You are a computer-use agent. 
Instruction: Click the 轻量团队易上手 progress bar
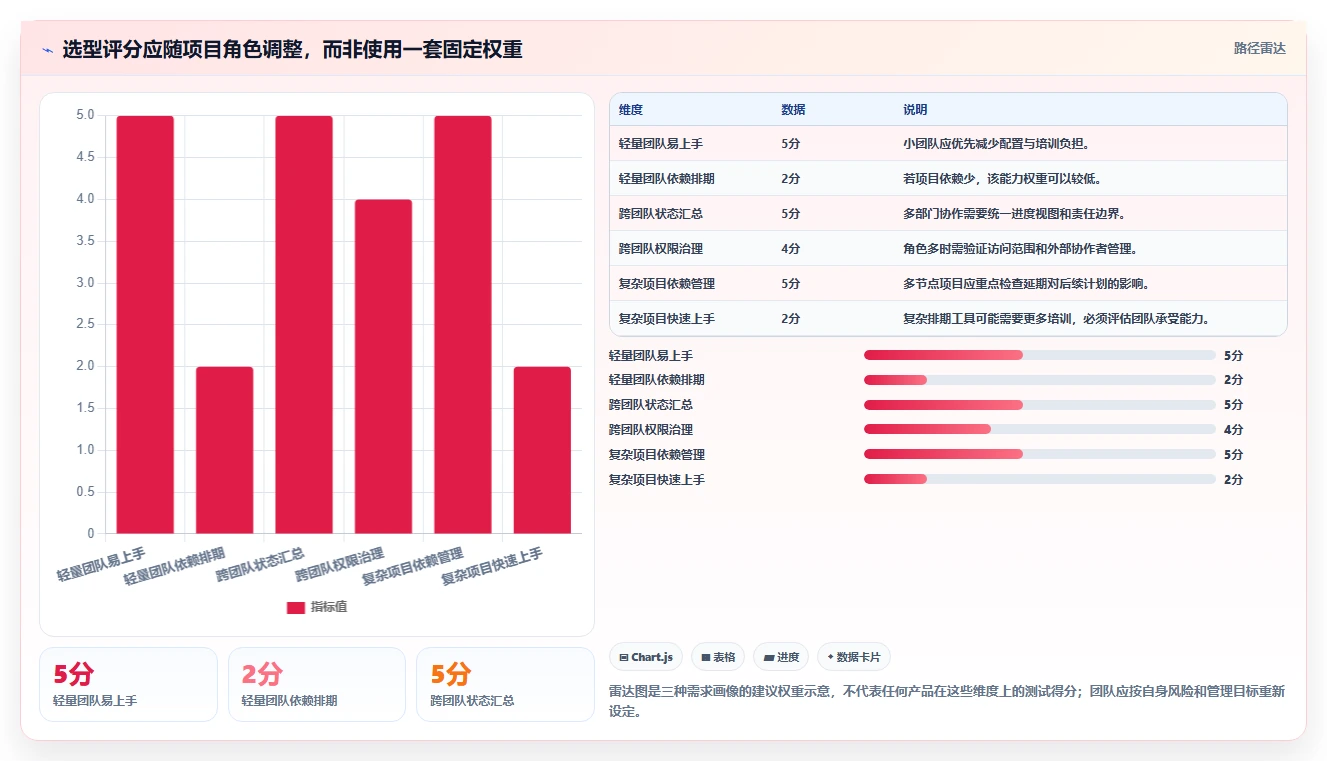click(1040, 355)
